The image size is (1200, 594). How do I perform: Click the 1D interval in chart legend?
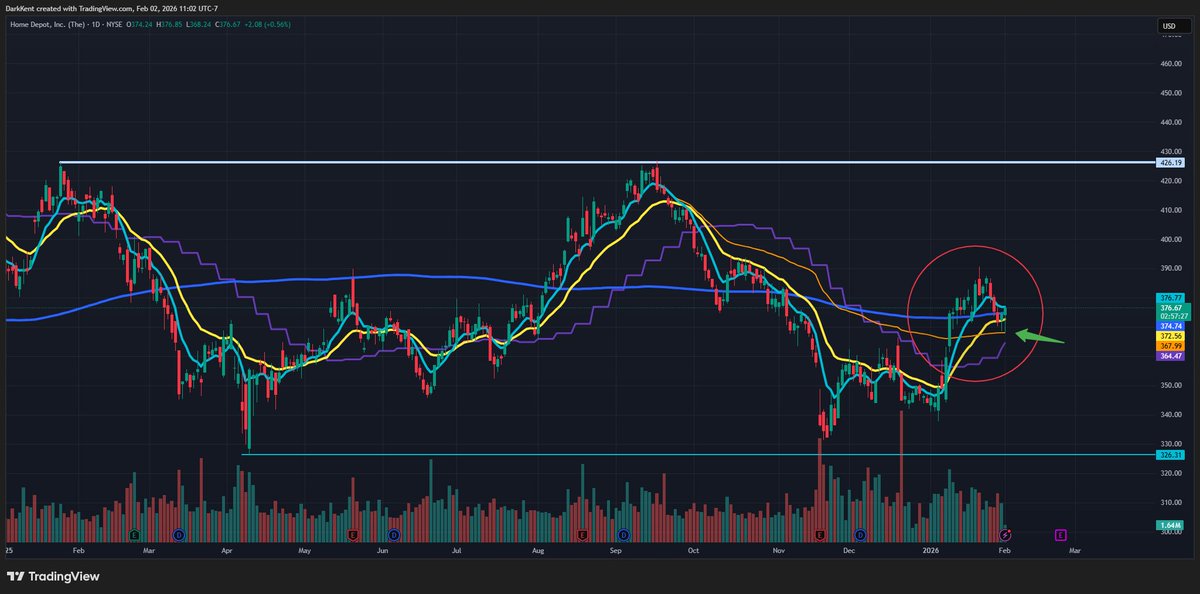click(x=98, y=23)
